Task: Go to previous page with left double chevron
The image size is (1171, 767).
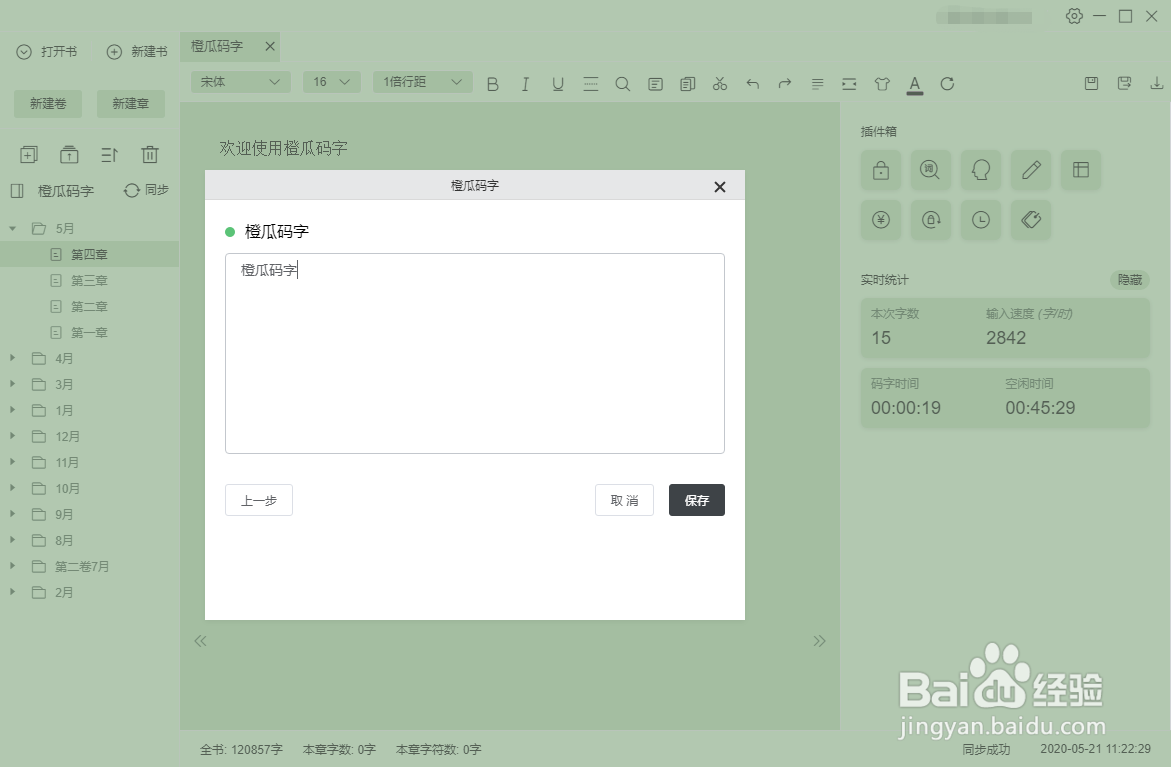Action: (200, 641)
